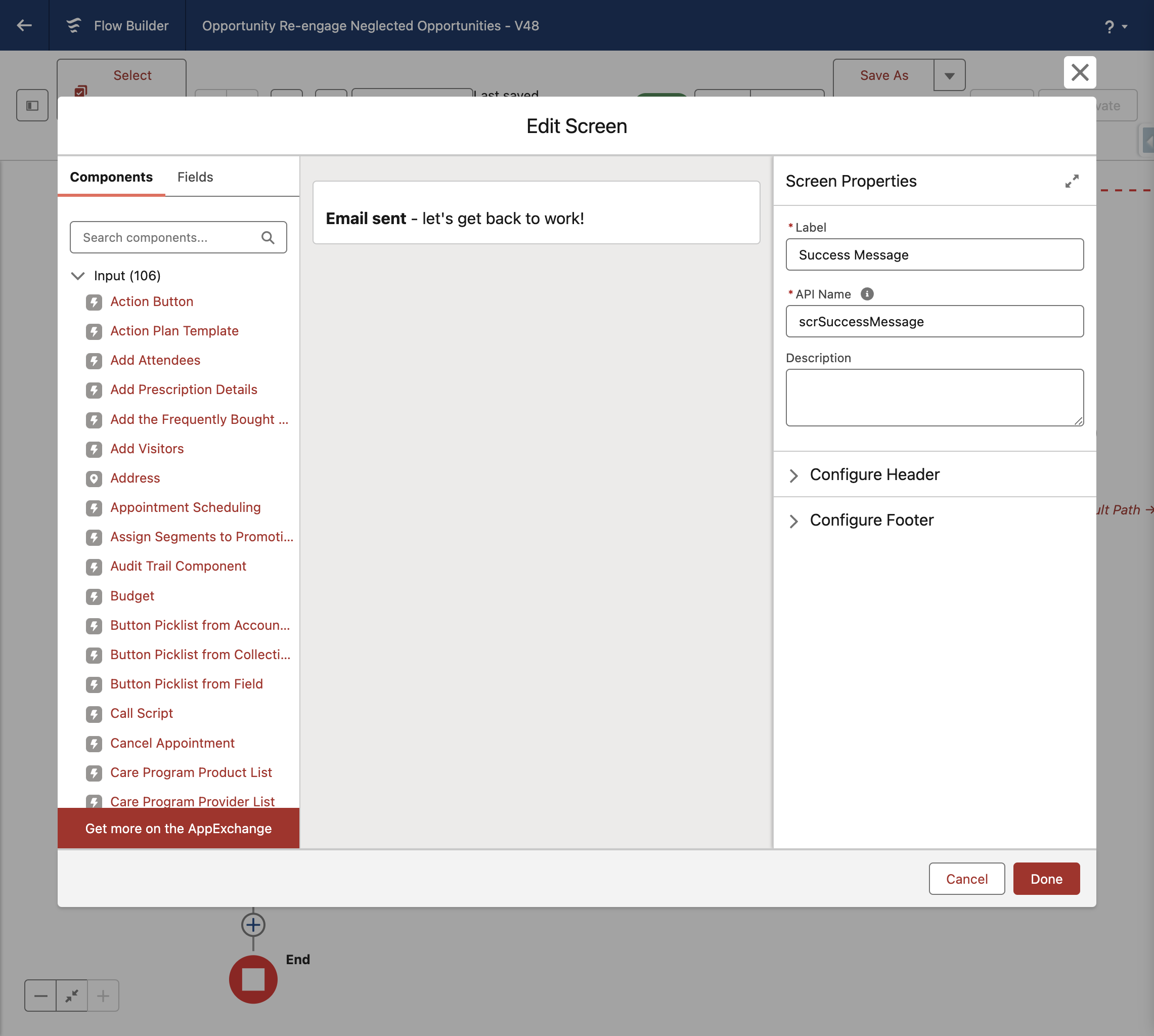1154x1036 pixels.
Task: Open the Save As dropdown arrow
Action: point(949,75)
